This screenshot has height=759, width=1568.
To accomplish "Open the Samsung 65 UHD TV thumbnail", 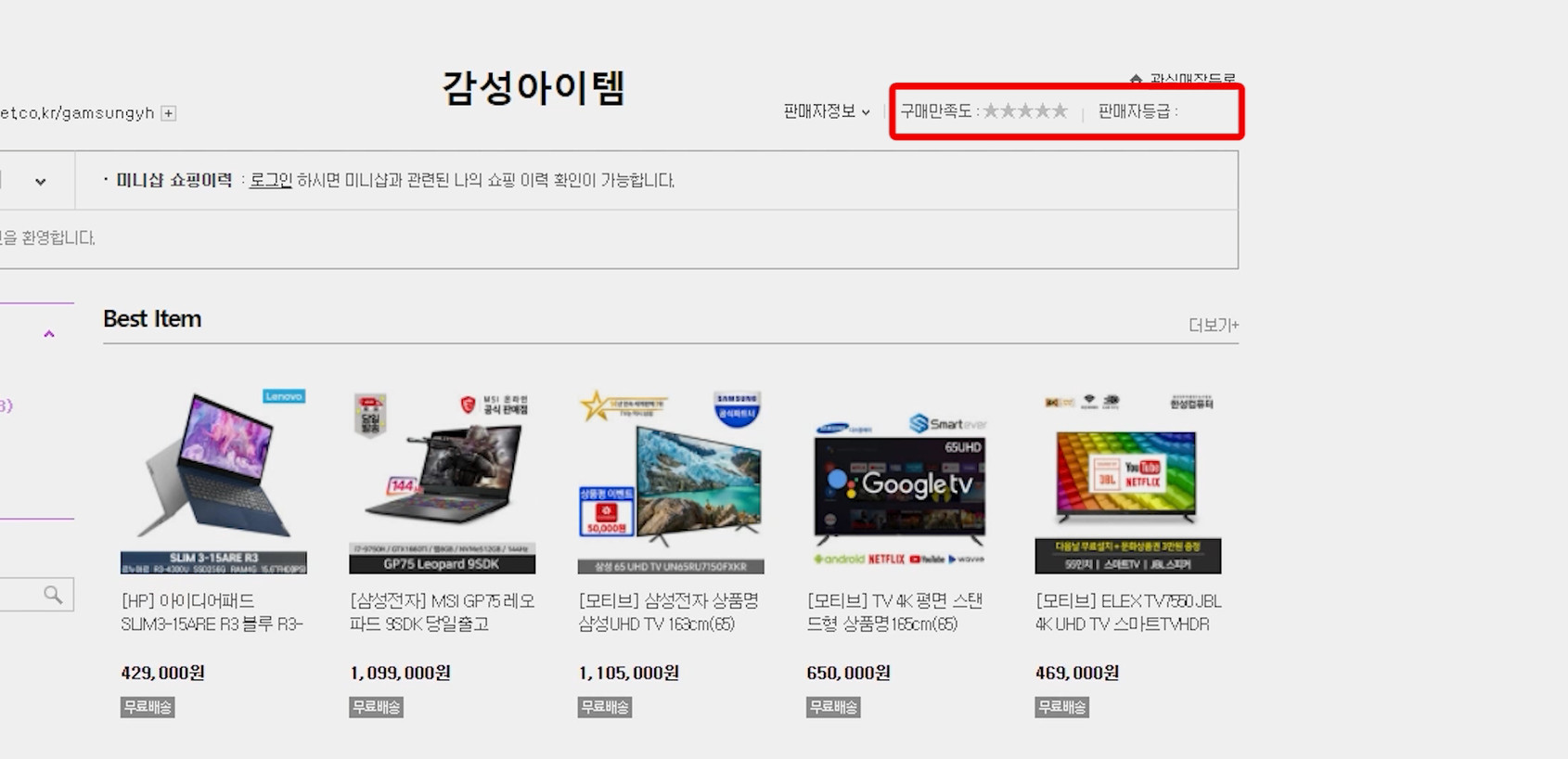I will [x=671, y=482].
